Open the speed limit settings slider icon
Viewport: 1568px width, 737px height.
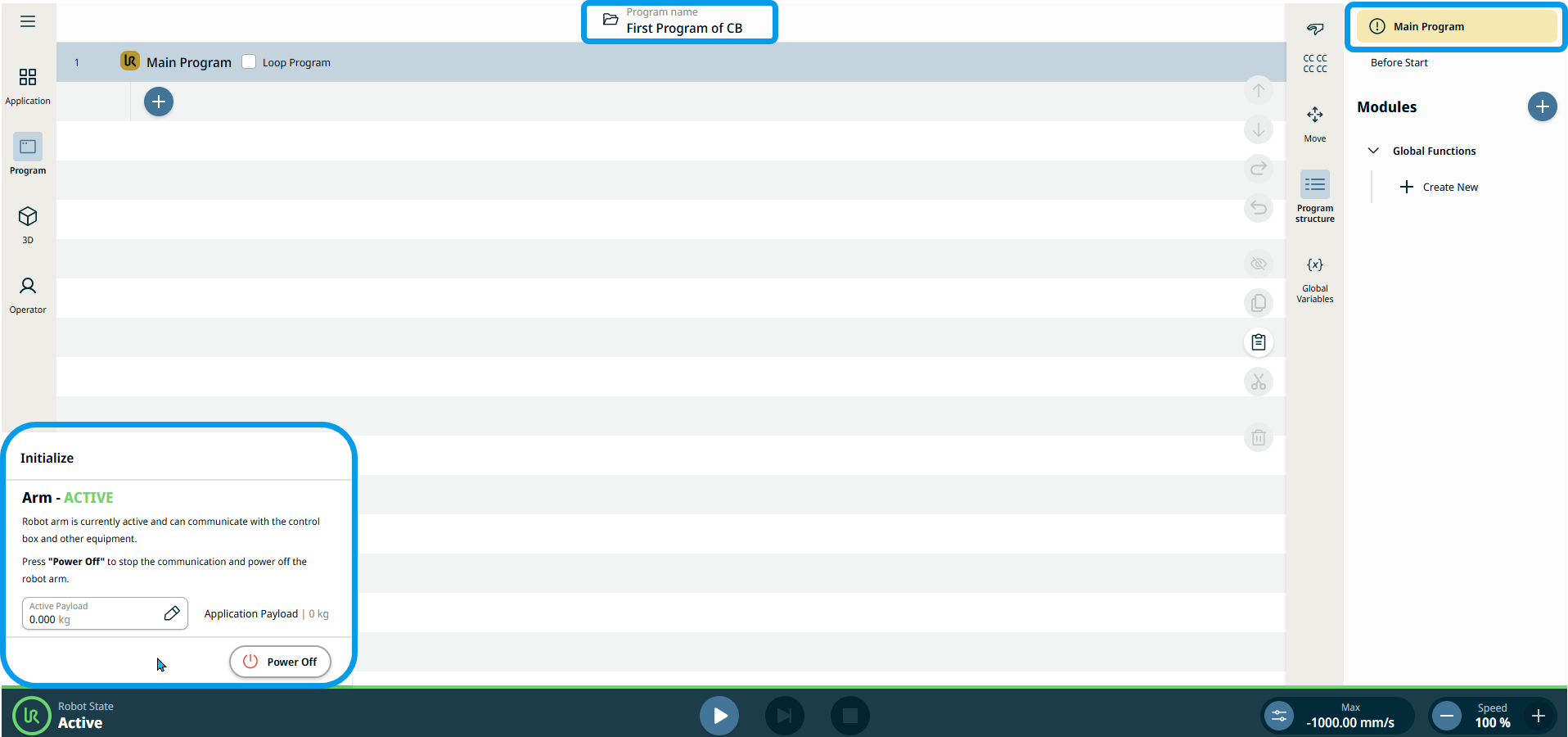click(1278, 716)
